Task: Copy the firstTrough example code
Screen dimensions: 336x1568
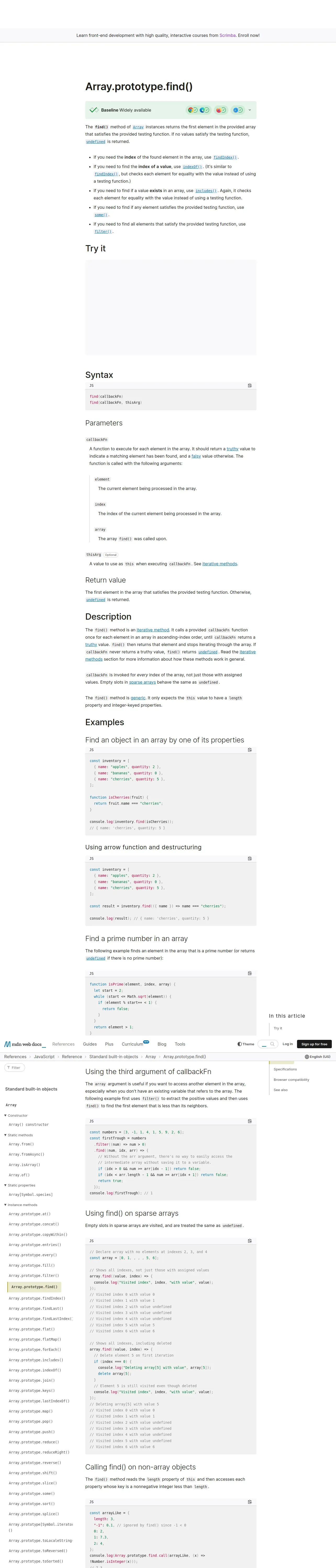Action: click(x=250, y=1121)
